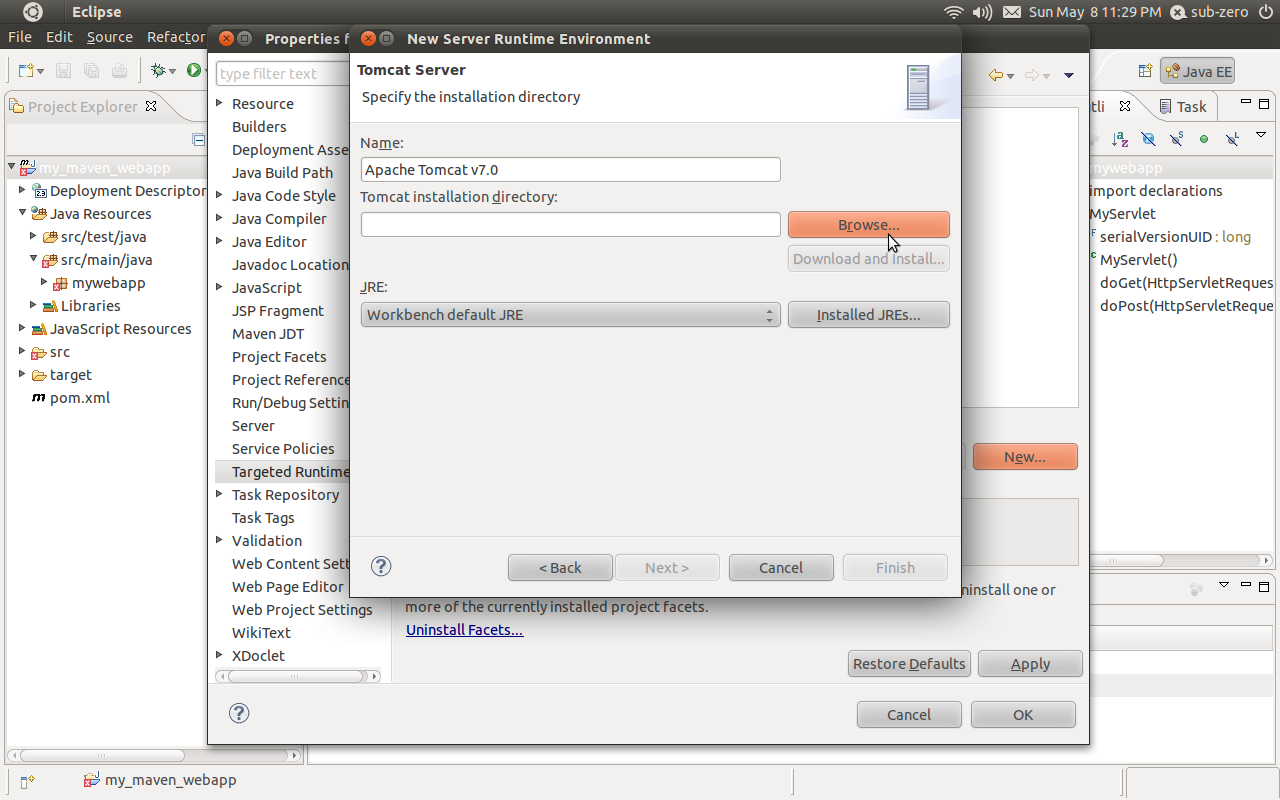1280x800 pixels.
Task: Click the Save toolbar icon
Action: pos(63,71)
